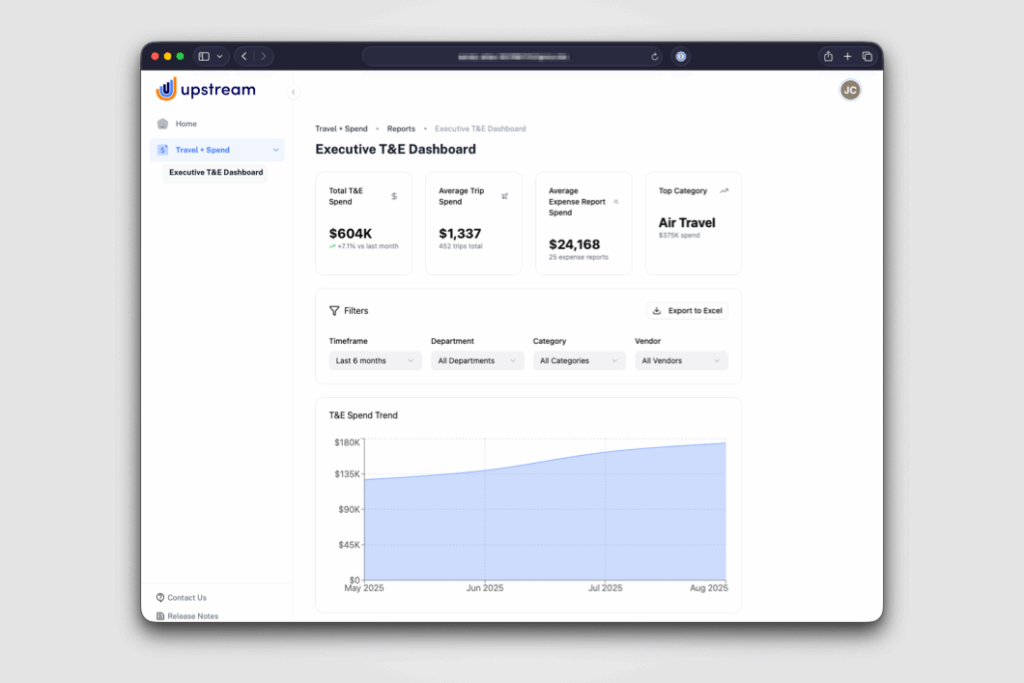Open the All Departments dropdown
The height and width of the screenshot is (683, 1024).
[477, 360]
